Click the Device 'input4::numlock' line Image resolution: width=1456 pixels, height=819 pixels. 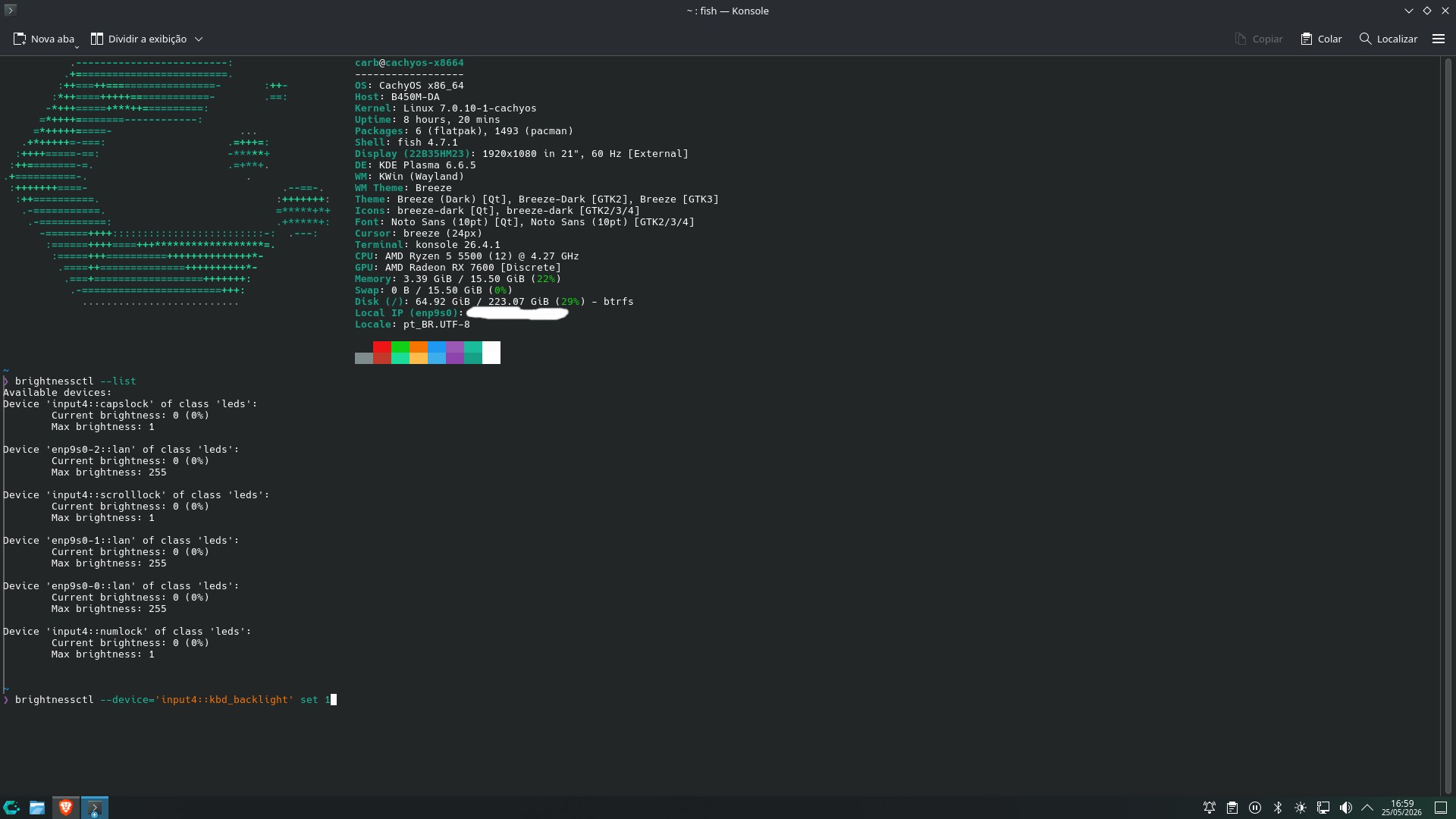(127, 632)
